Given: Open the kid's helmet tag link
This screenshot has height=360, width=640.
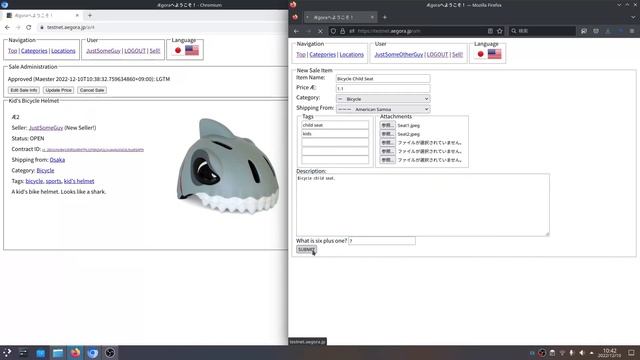Looking at the screenshot, I should point(79,181).
